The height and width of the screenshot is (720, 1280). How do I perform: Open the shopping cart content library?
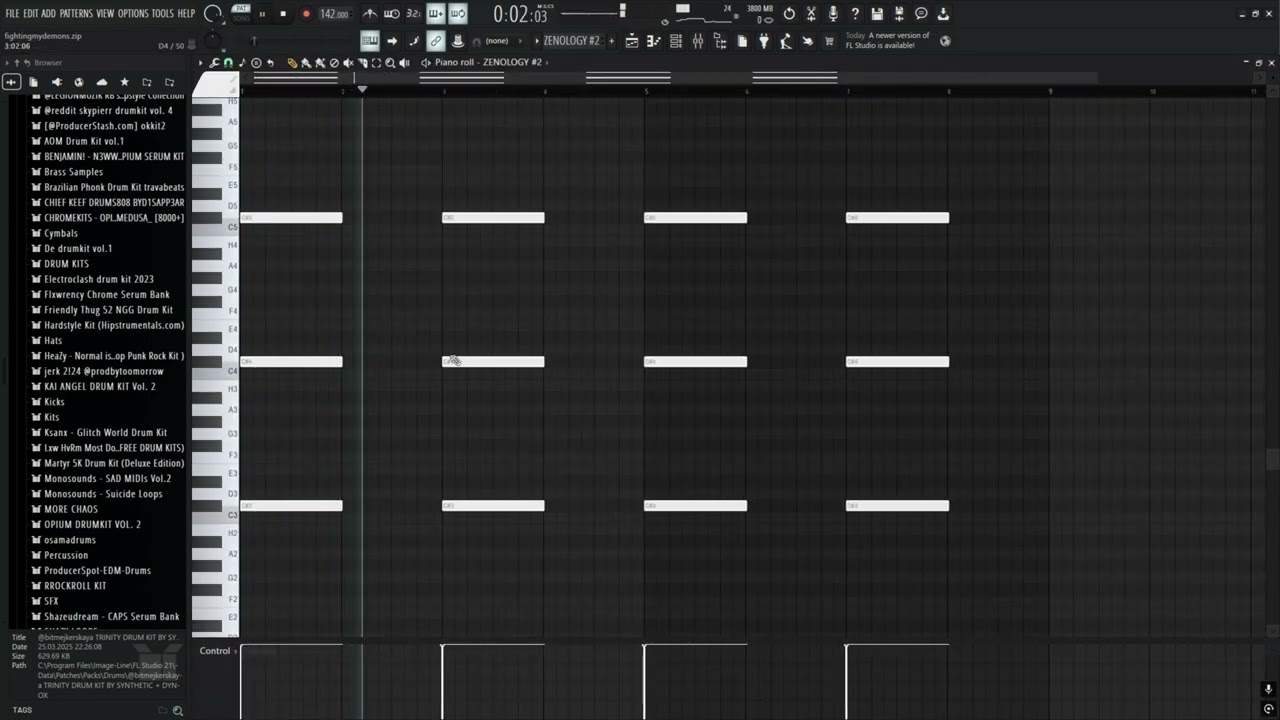(x=829, y=42)
